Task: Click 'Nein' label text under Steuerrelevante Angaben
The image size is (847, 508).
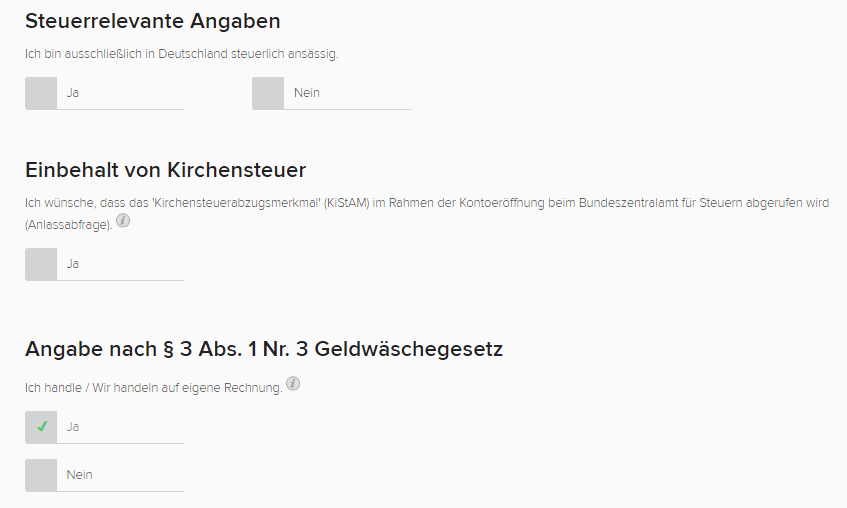Action: pos(307,93)
